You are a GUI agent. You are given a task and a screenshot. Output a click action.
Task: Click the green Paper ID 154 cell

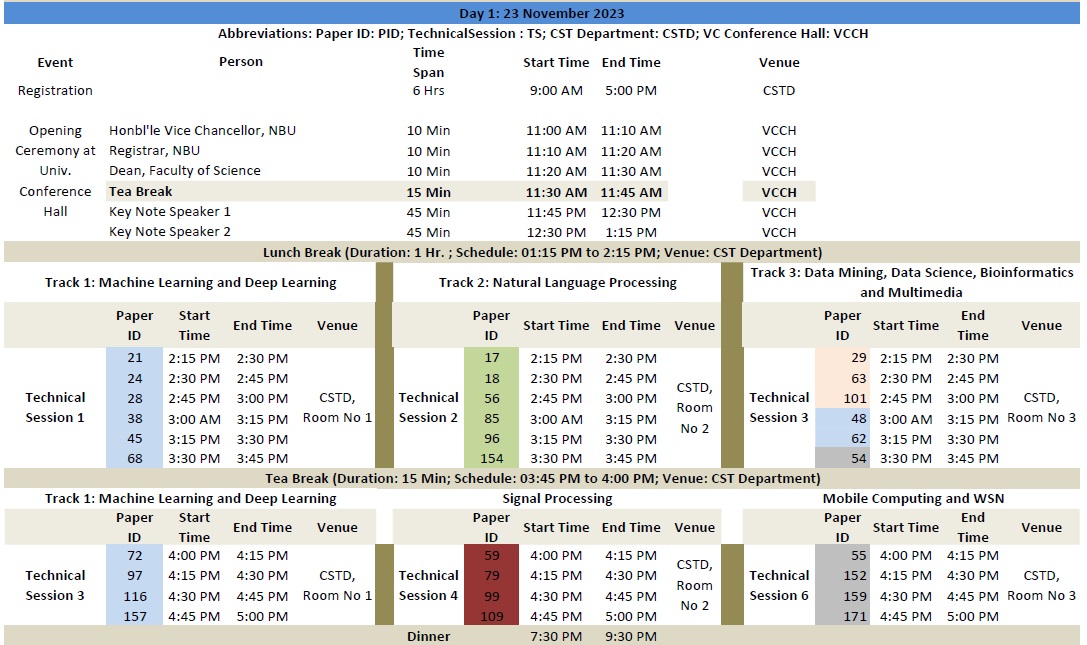[x=491, y=459]
